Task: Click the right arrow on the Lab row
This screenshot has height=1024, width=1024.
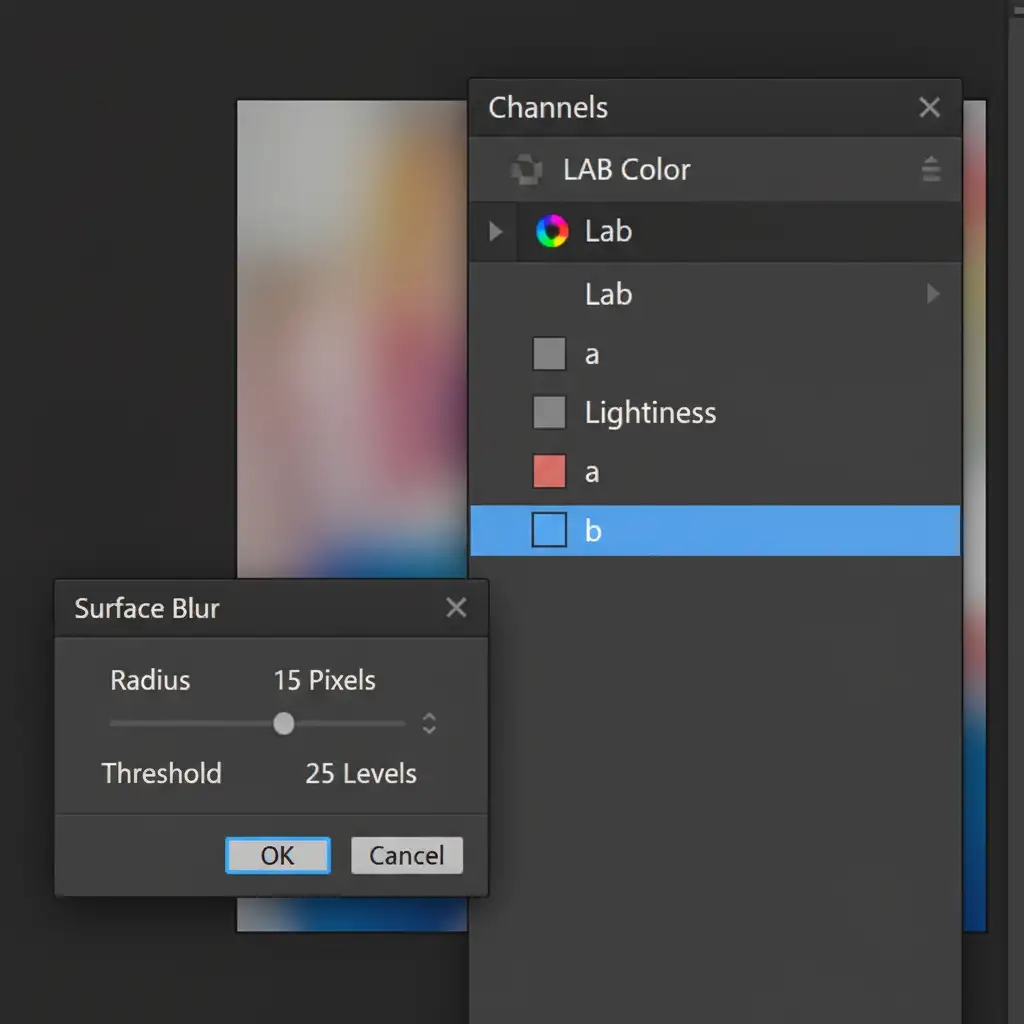Action: click(933, 294)
